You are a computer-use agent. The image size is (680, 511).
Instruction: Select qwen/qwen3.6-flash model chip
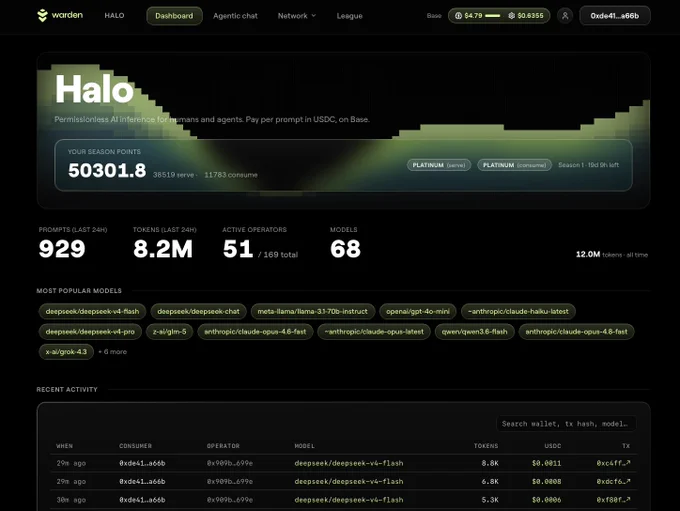tap(474, 332)
